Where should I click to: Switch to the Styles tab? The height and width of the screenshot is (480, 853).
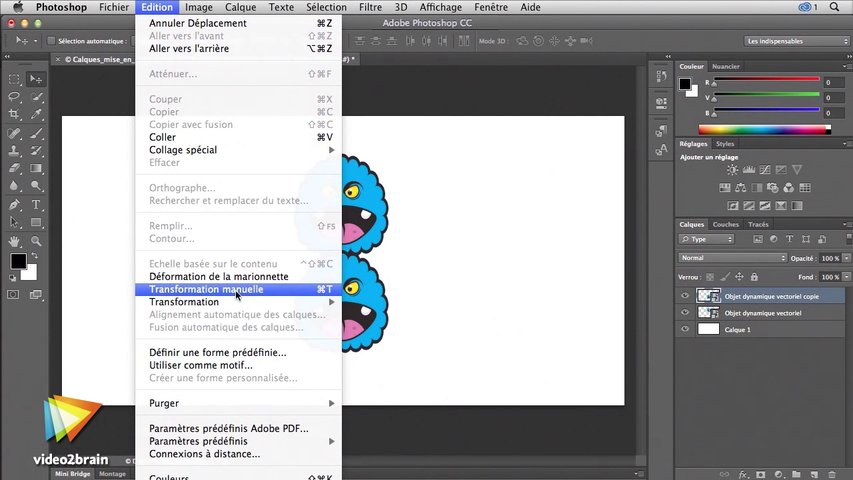pos(725,144)
